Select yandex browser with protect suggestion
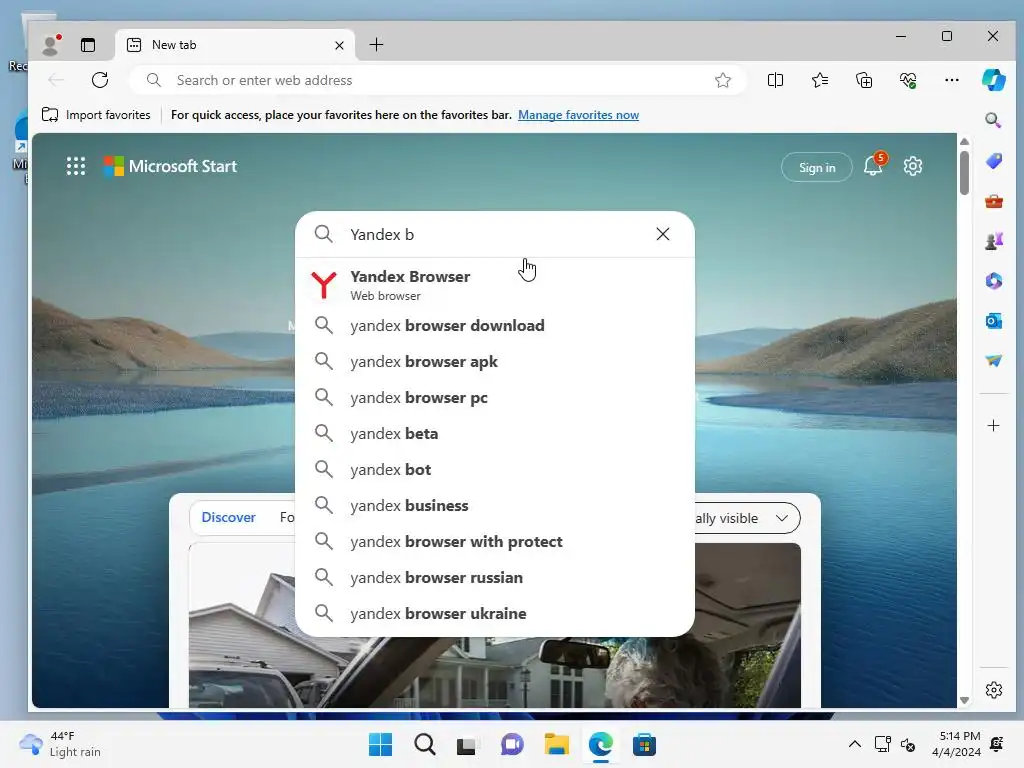This screenshot has width=1024, height=768. (495, 541)
